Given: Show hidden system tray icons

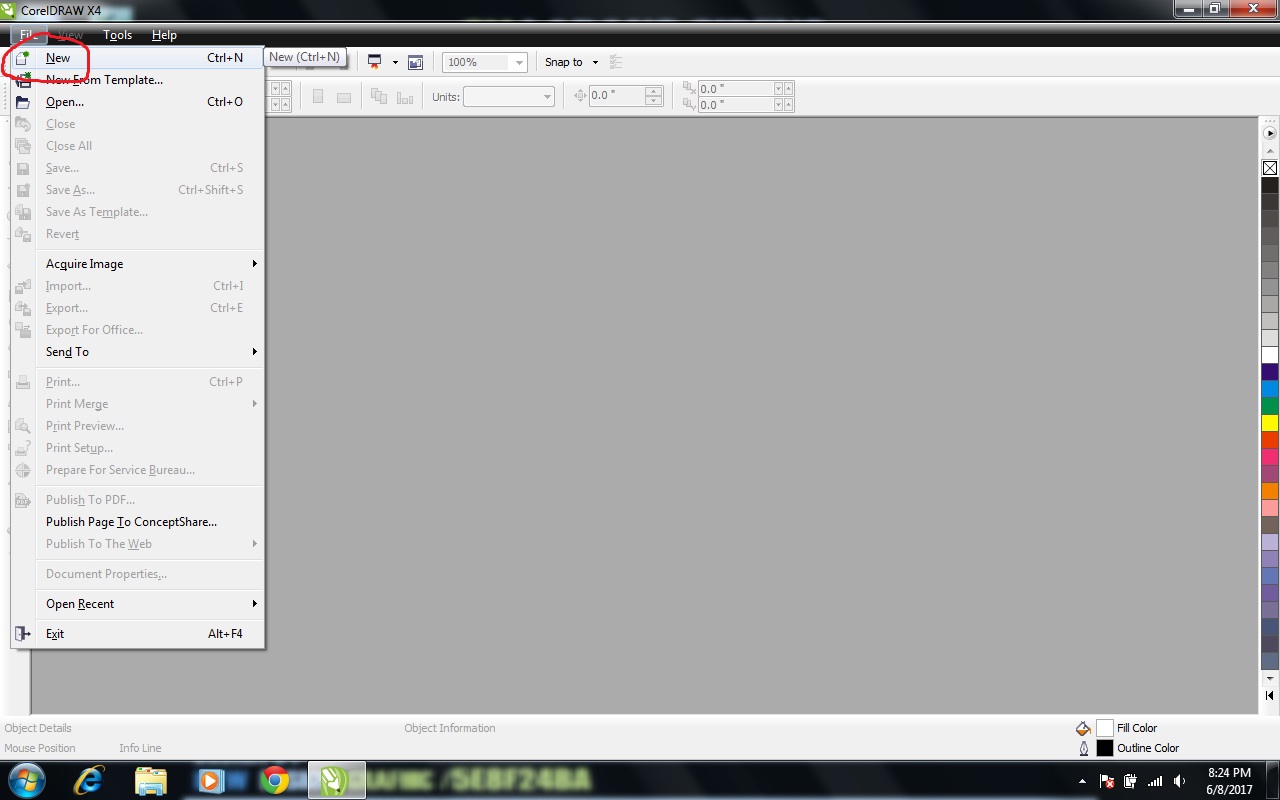Looking at the screenshot, I should tap(1083, 781).
